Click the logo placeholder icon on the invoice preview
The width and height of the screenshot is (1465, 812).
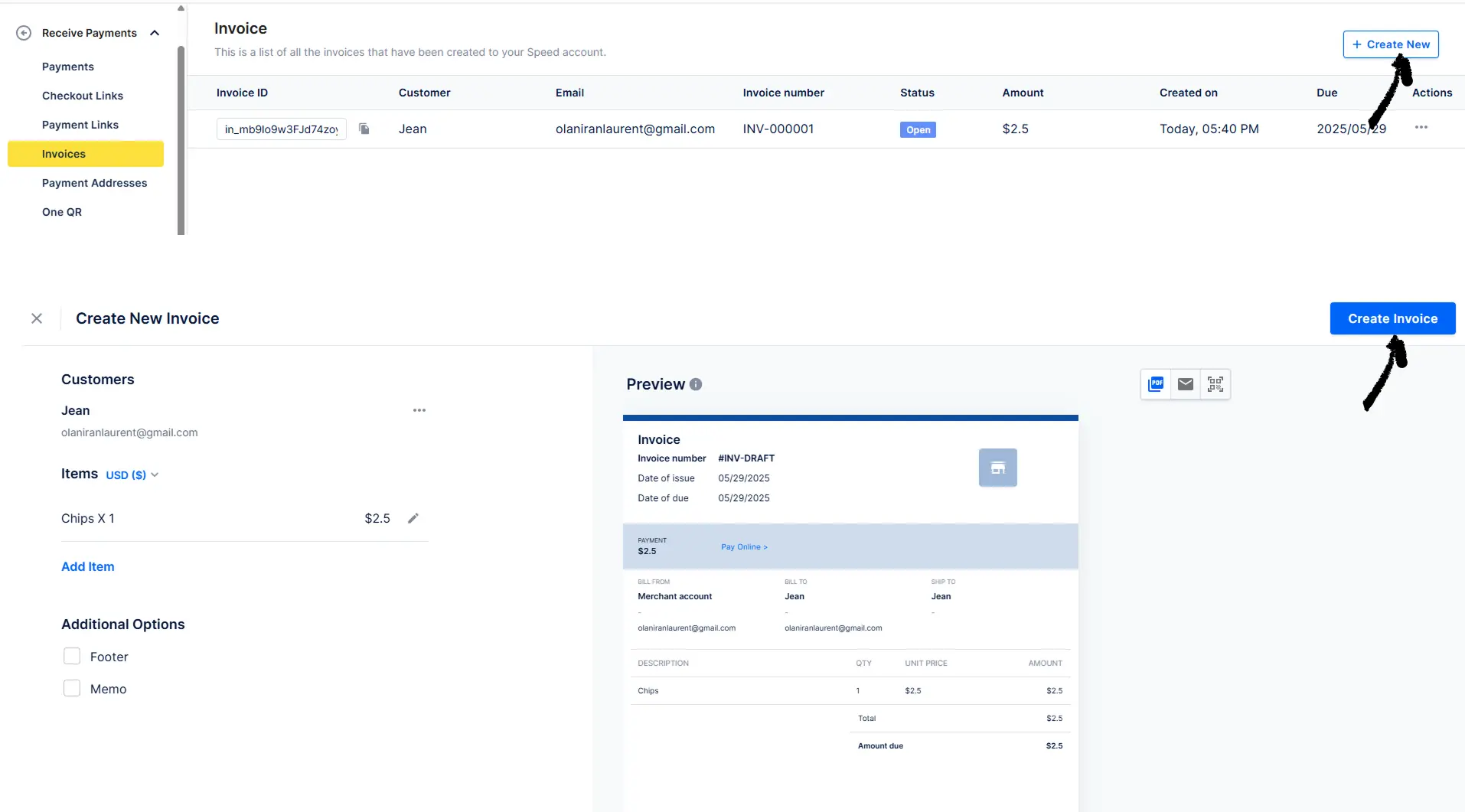click(x=997, y=467)
